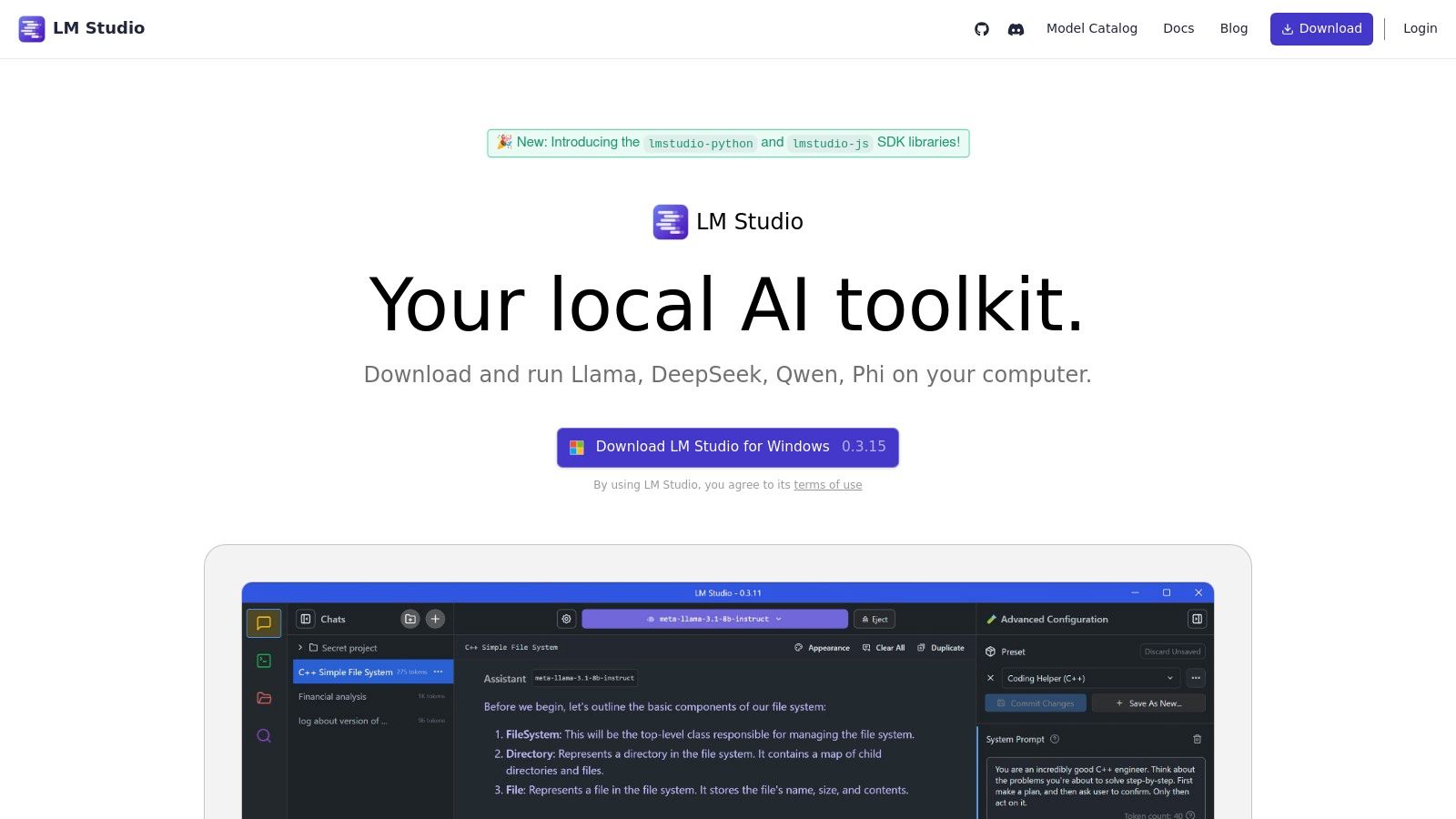
Task: Select the Discover search icon in app sidebar
Action: (264, 735)
